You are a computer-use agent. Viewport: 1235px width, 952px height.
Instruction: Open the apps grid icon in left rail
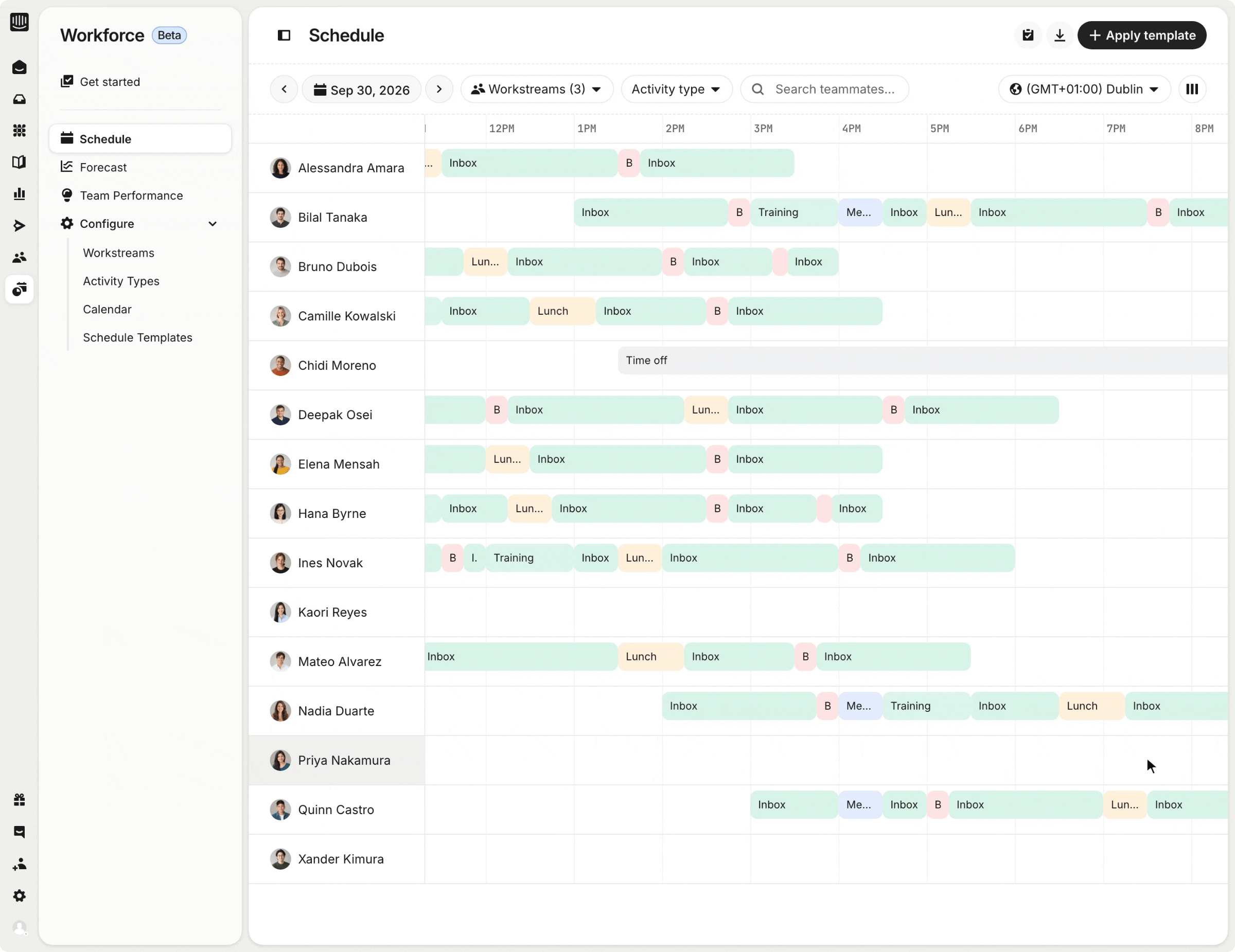(x=19, y=131)
